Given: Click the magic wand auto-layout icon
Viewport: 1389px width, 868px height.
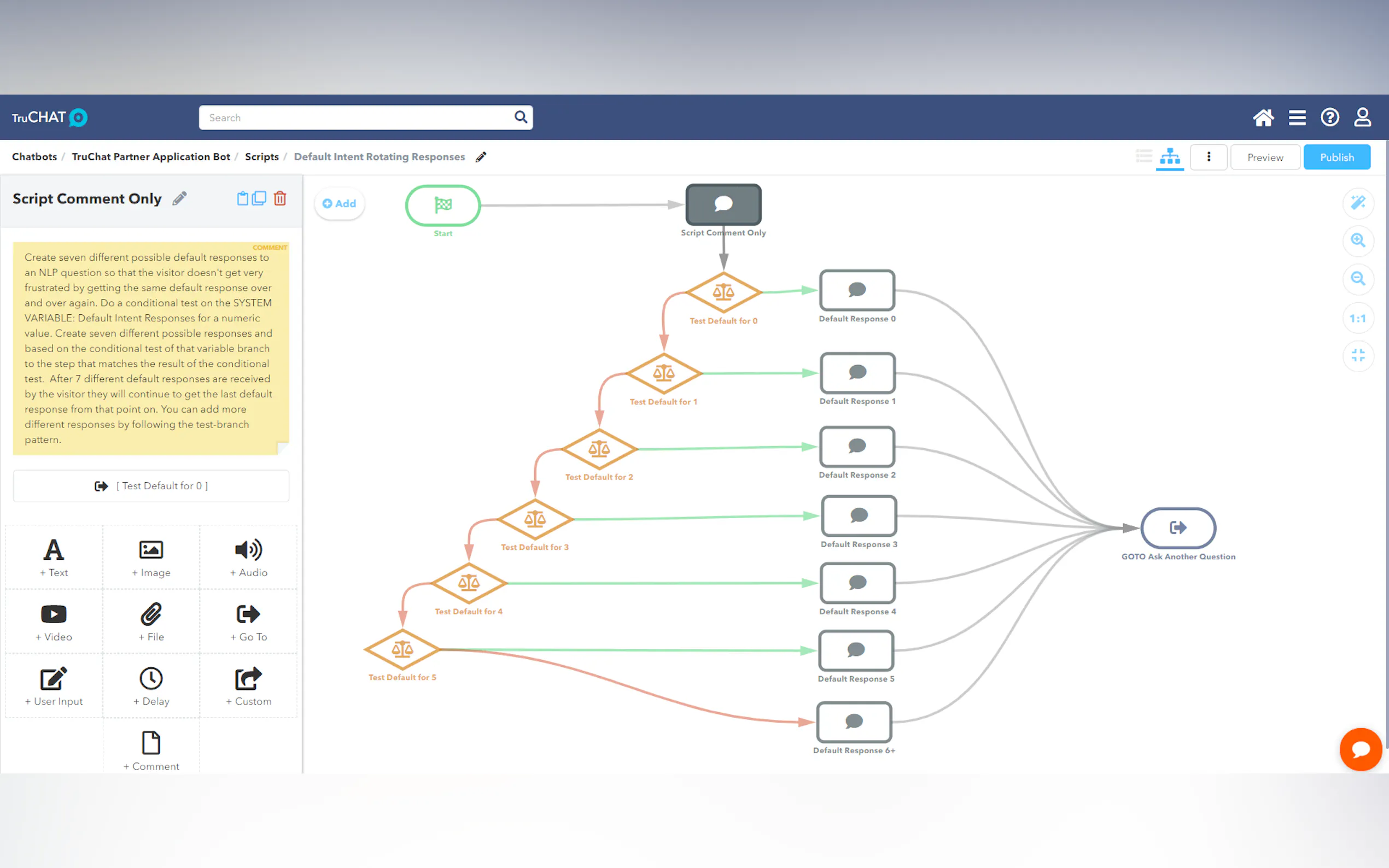Looking at the screenshot, I should pyautogui.click(x=1357, y=203).
